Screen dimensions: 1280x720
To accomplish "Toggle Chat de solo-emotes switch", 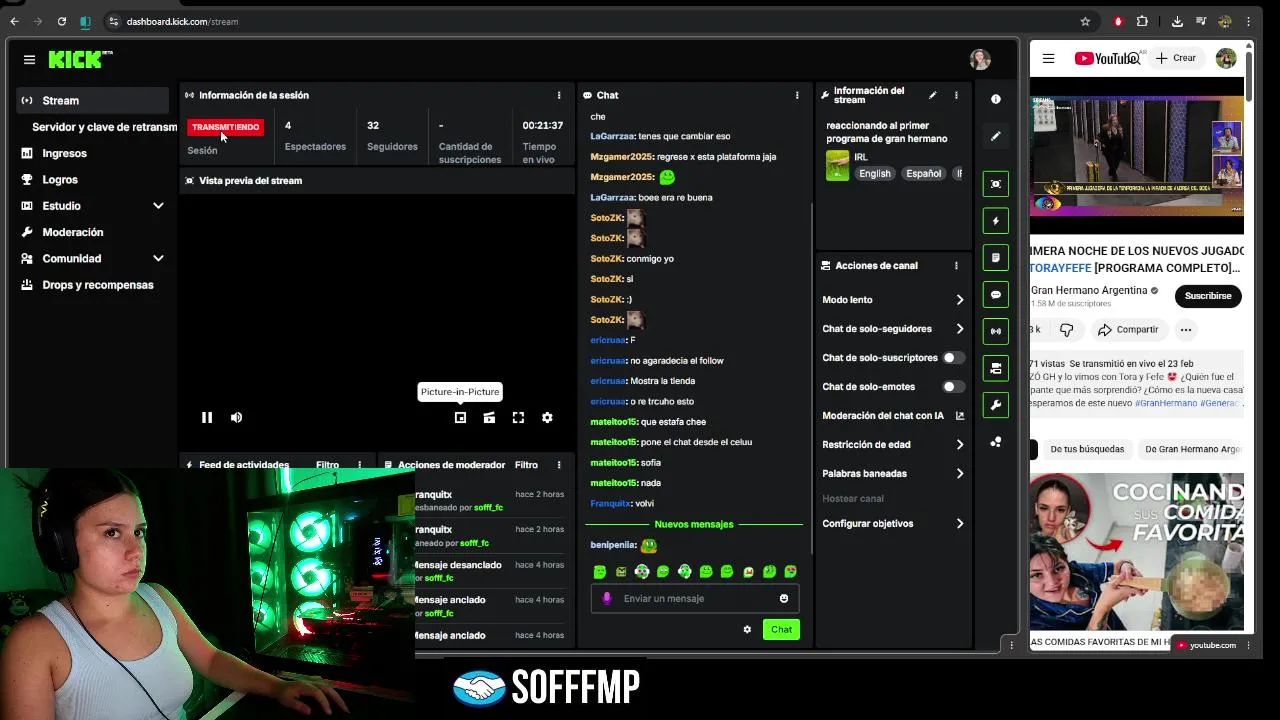I will pos(954,387).
